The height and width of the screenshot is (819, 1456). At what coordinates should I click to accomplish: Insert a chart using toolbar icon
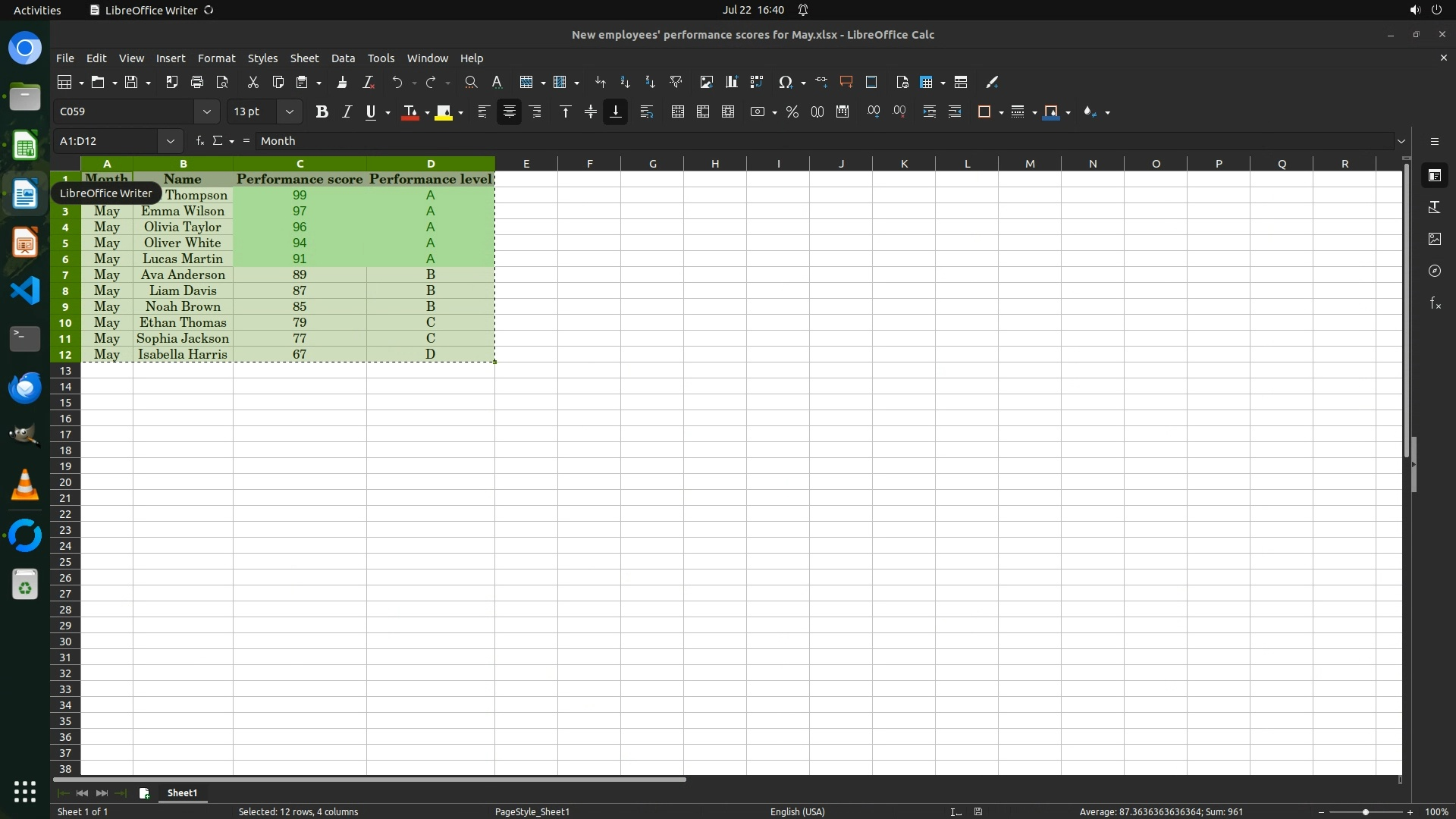point(732,82)
